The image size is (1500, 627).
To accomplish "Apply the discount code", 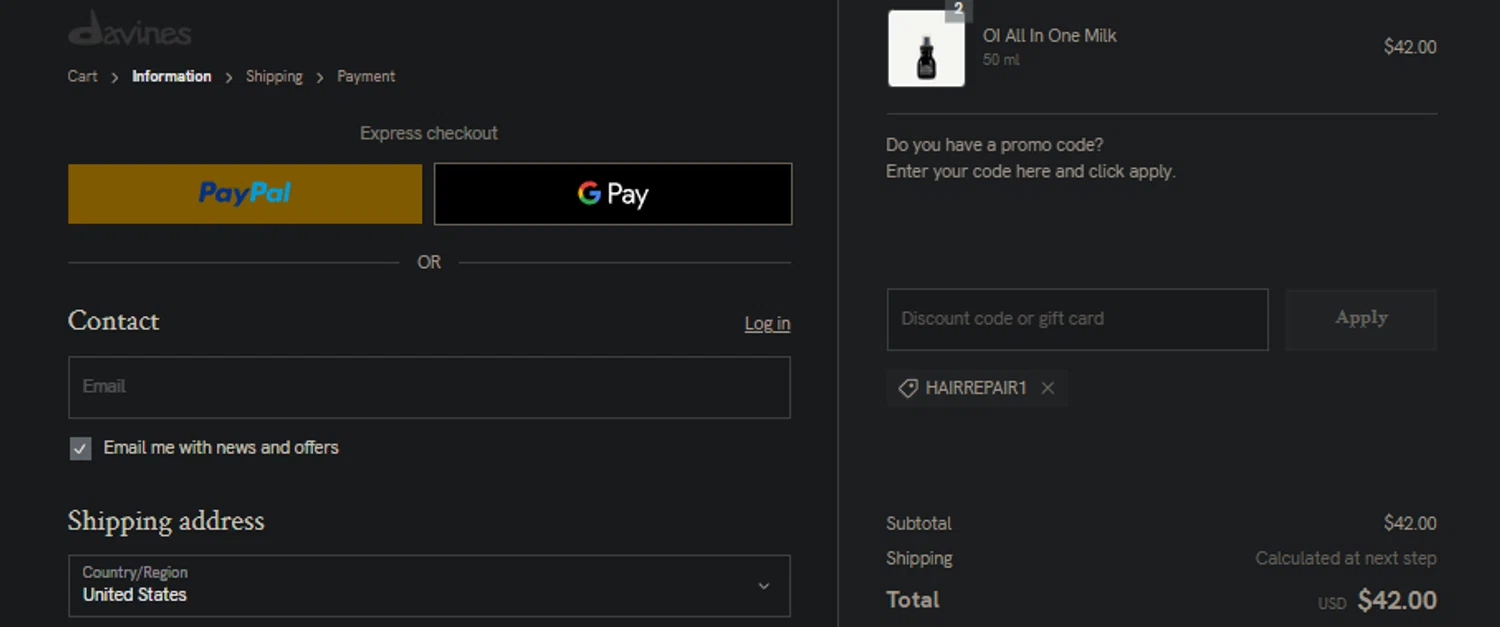I will (1361, 319).
